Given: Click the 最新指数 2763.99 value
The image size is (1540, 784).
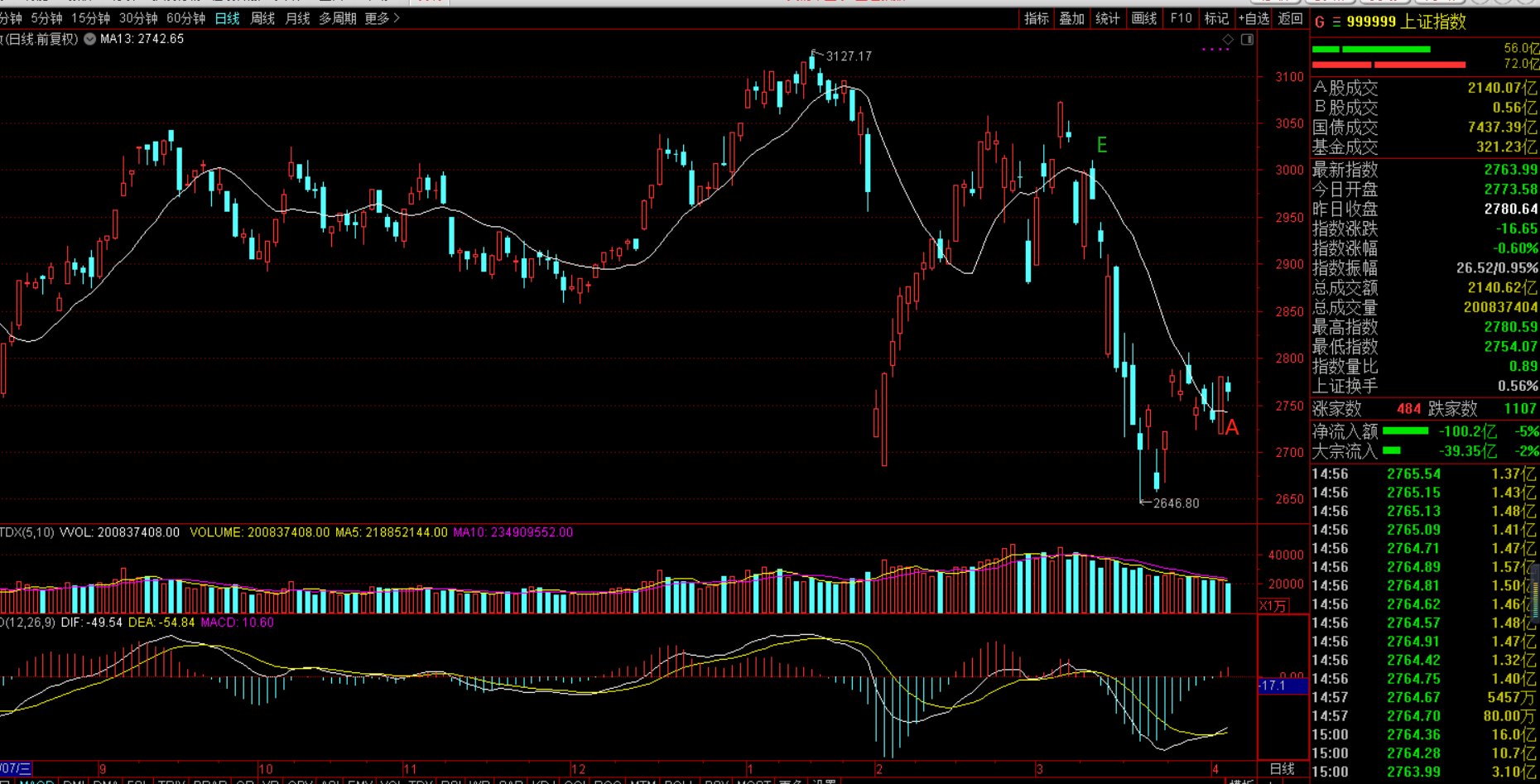Looking at the screenshot, I should (1510, 170).
